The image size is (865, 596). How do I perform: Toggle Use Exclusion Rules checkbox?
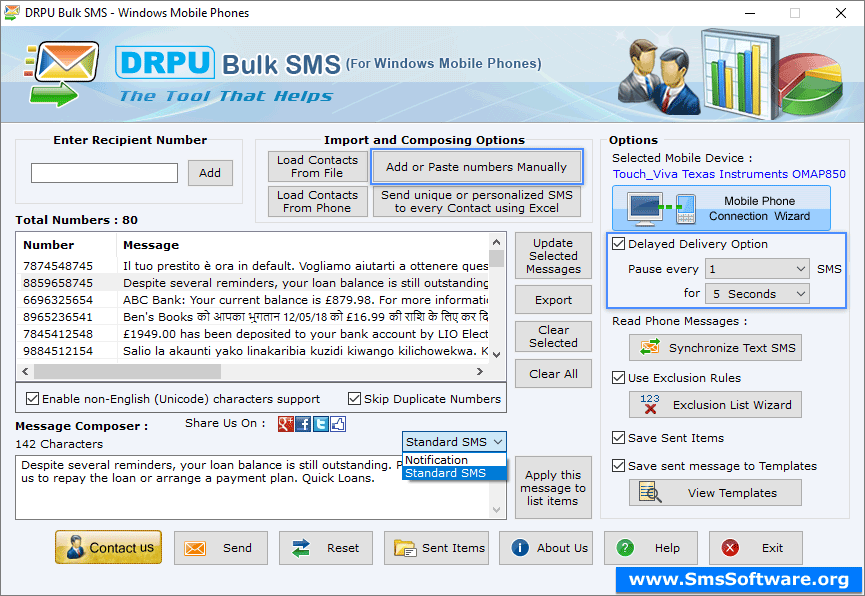618,377
